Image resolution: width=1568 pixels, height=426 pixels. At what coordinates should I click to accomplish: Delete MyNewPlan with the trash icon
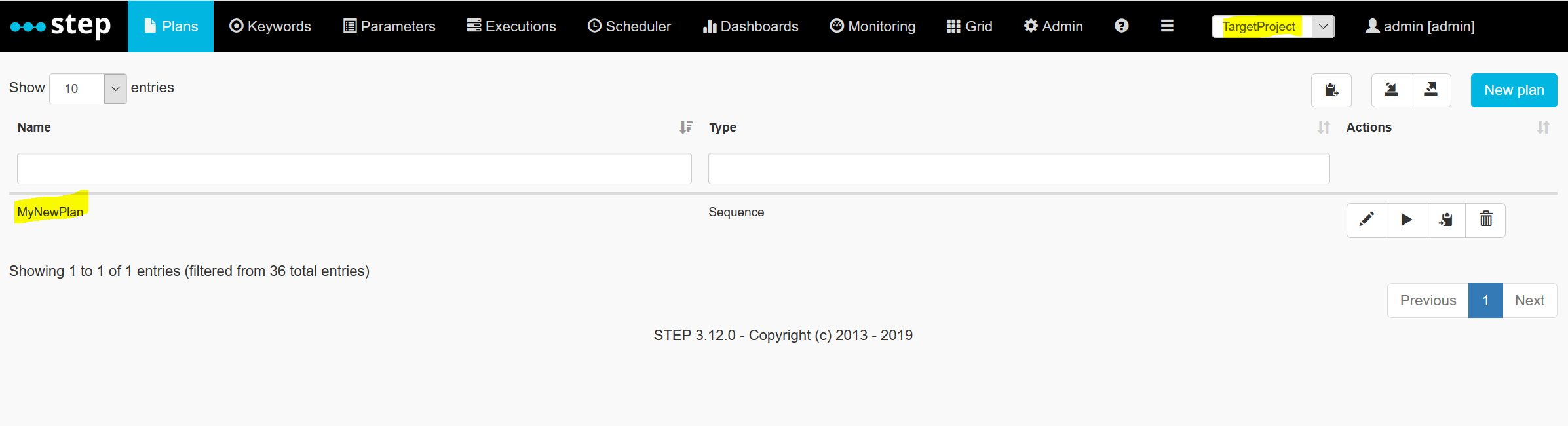1485,220
